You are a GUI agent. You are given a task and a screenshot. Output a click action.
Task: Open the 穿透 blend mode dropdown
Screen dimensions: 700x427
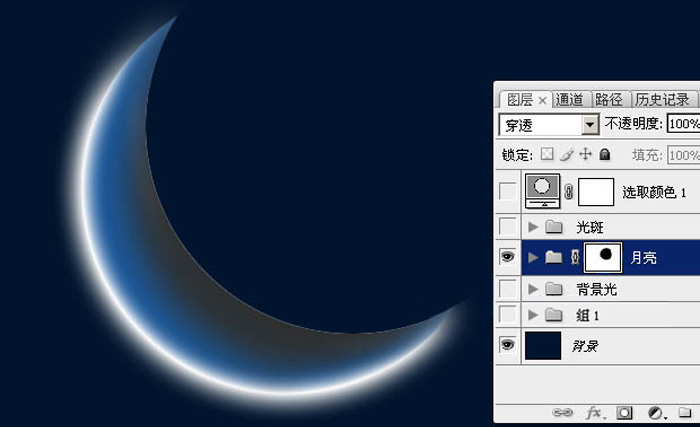589,125
